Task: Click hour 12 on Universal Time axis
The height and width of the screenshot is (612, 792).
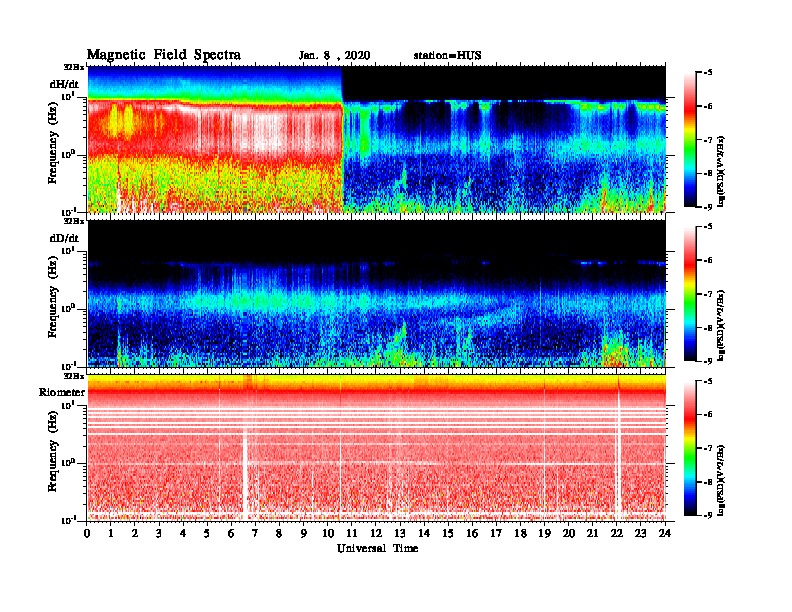Action: click(x=376, y=534)
